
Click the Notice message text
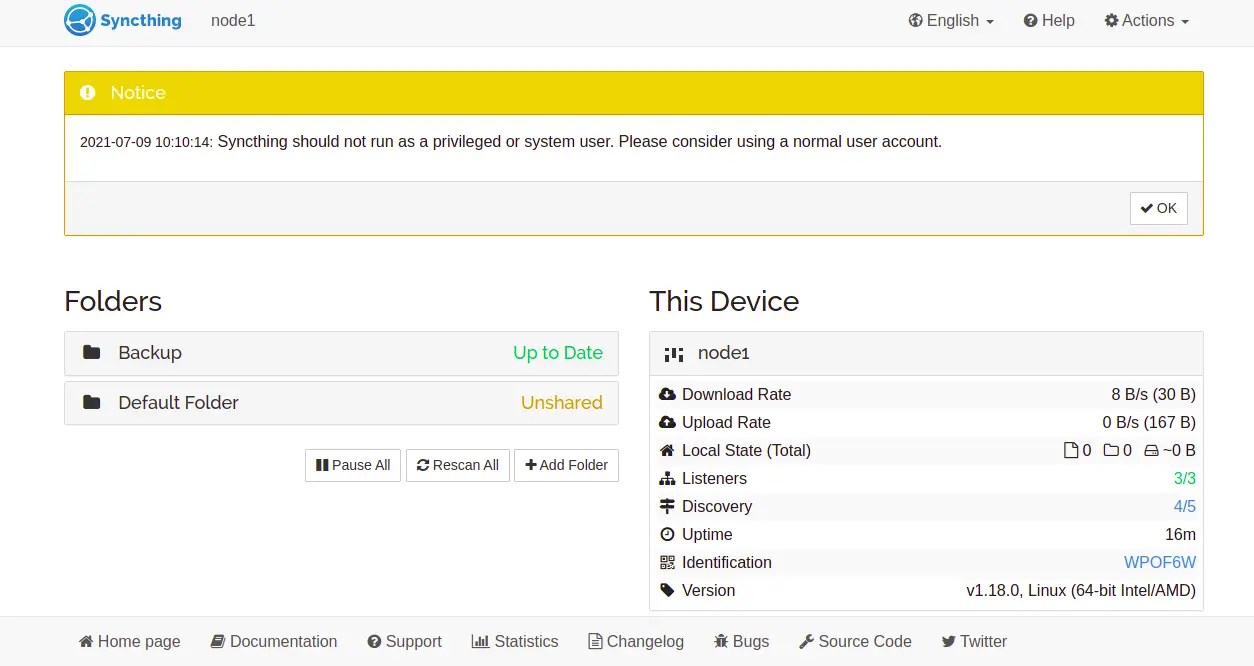pos(580,142)
